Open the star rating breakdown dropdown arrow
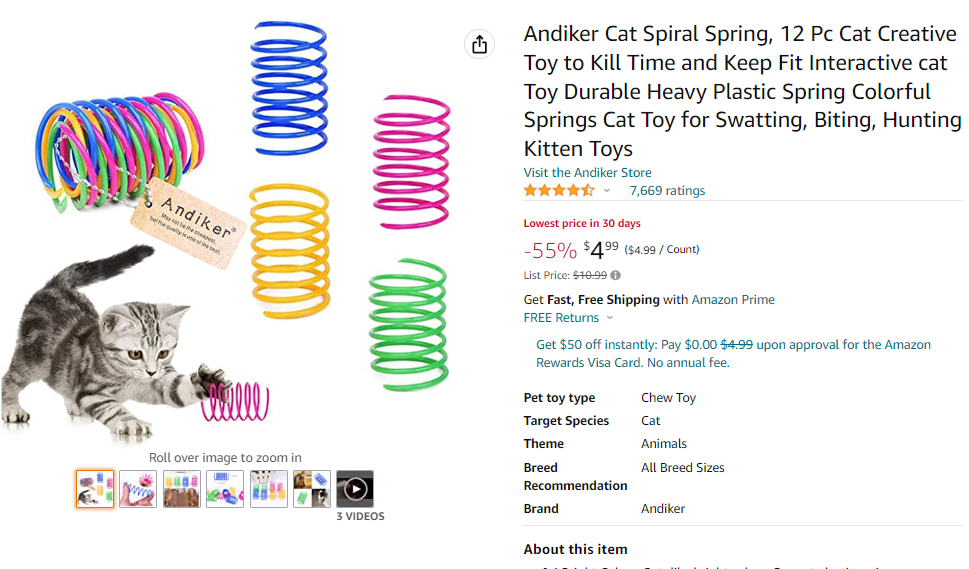This screenshot has height=569, width=969. pyautogui.click(x=607, y=191)
